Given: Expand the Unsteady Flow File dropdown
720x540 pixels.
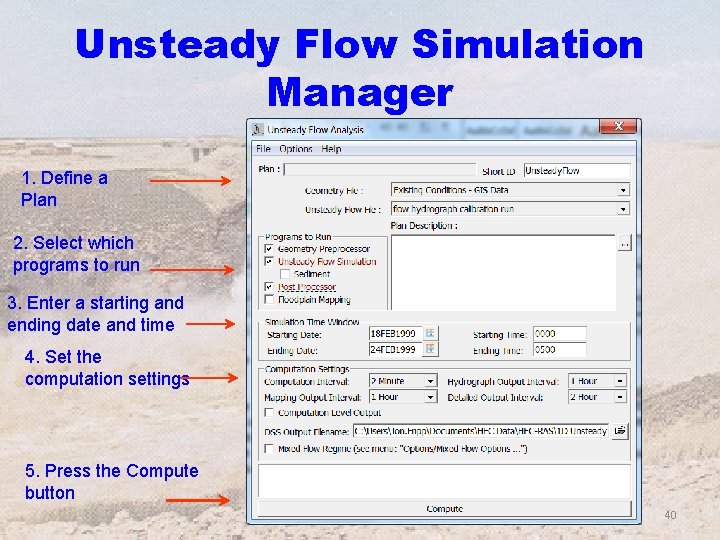Looking at the screenshot, I should 623,209.
